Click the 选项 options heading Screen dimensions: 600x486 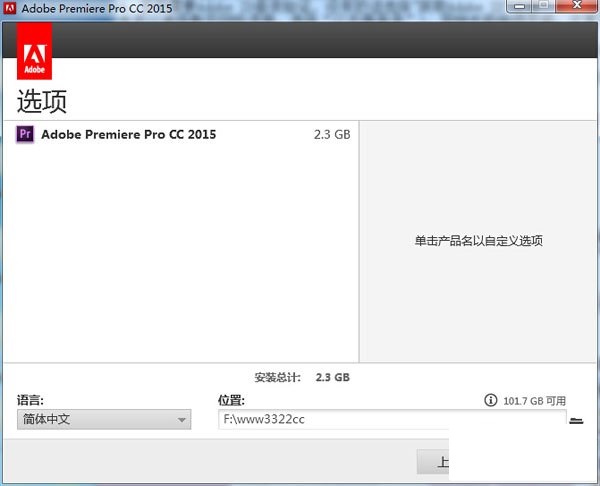click(x=42, y=101)
